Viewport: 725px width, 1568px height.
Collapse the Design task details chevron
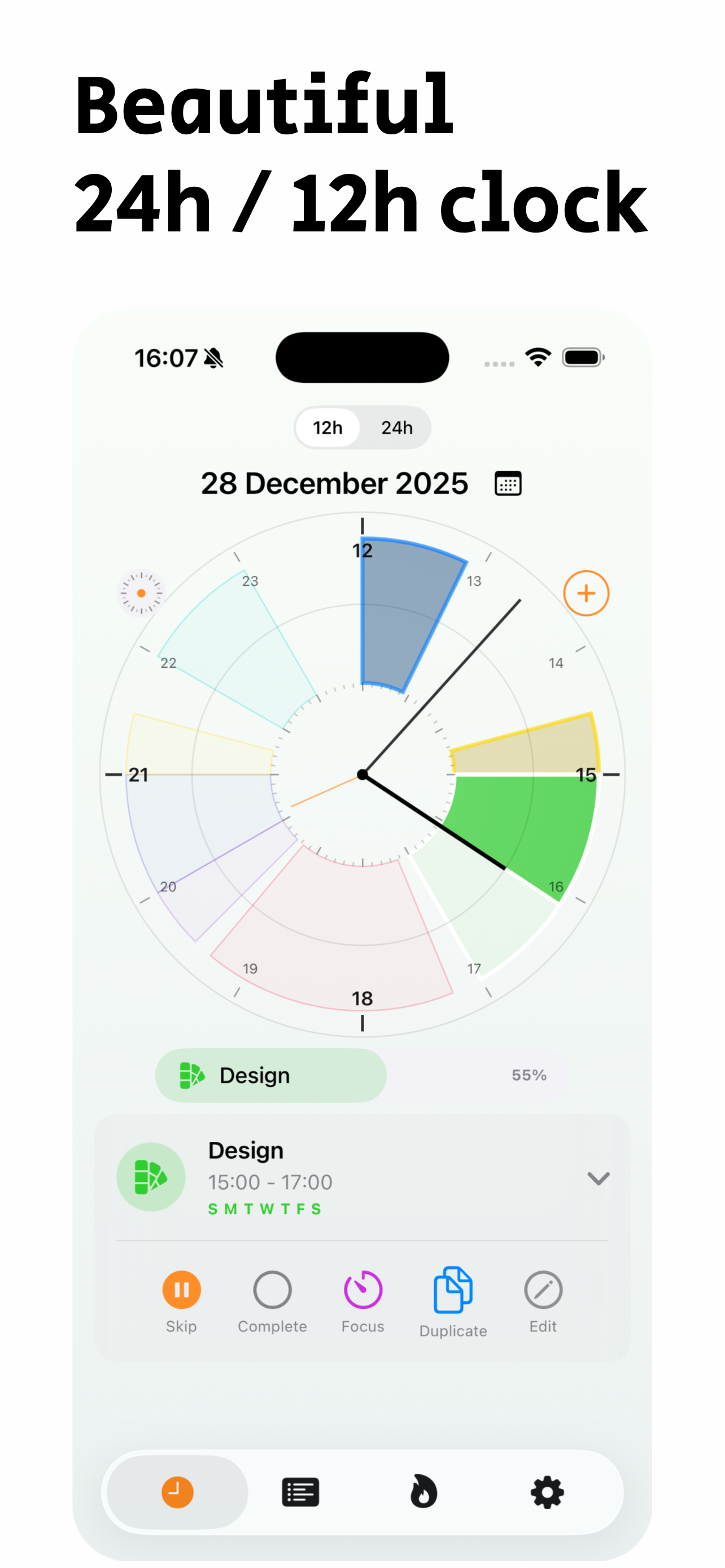(x=598, y=1179)
